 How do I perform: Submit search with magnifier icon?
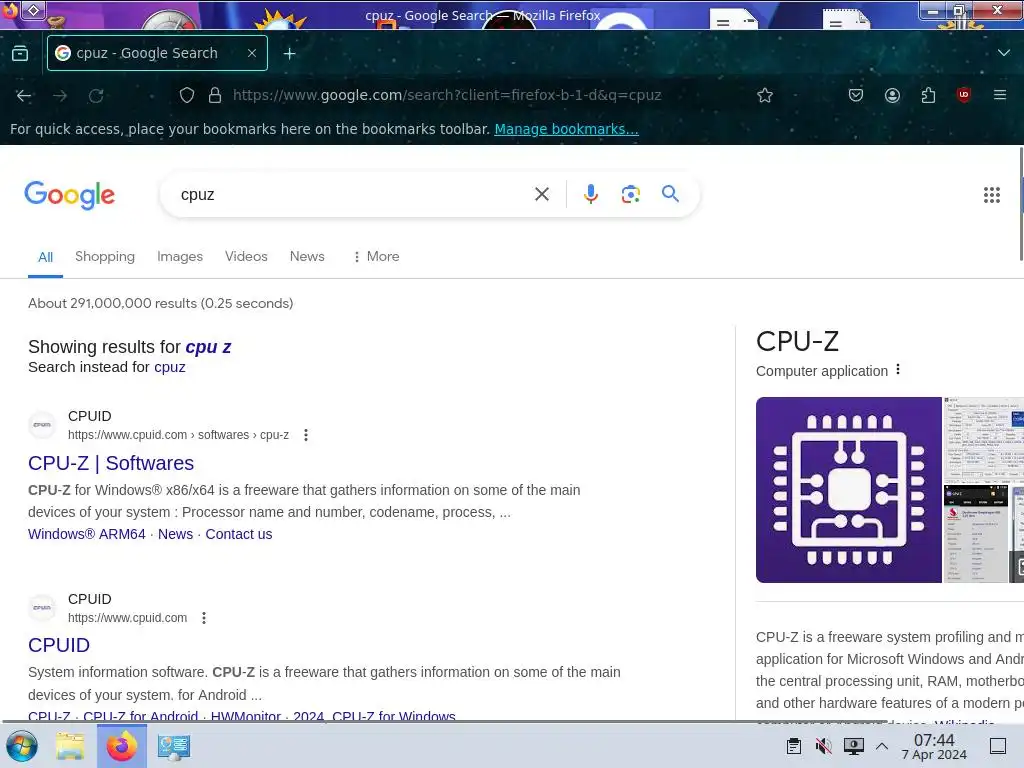pyautogui.click(x=670, y=194)
